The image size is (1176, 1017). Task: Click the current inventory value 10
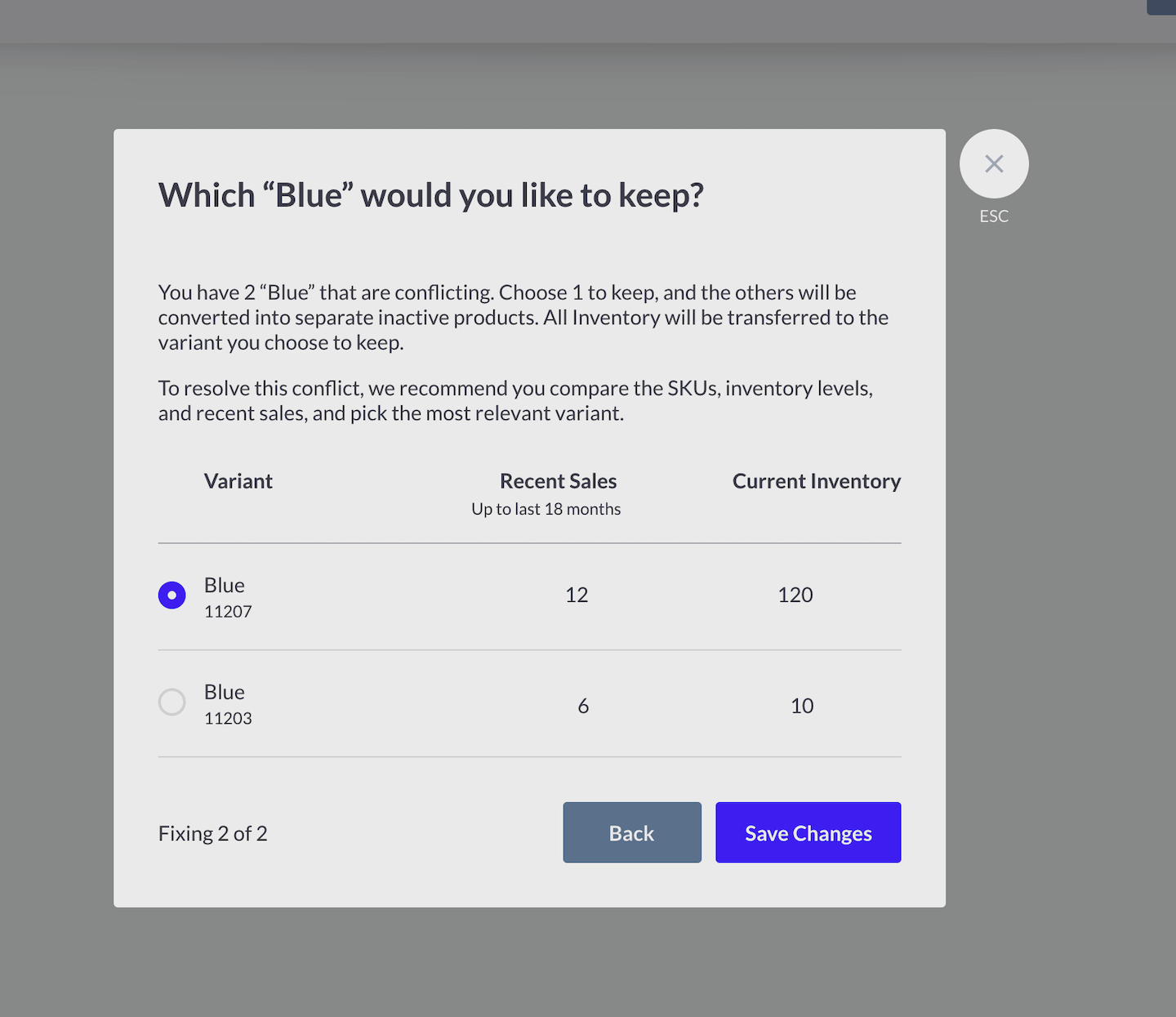coord(802,706)
